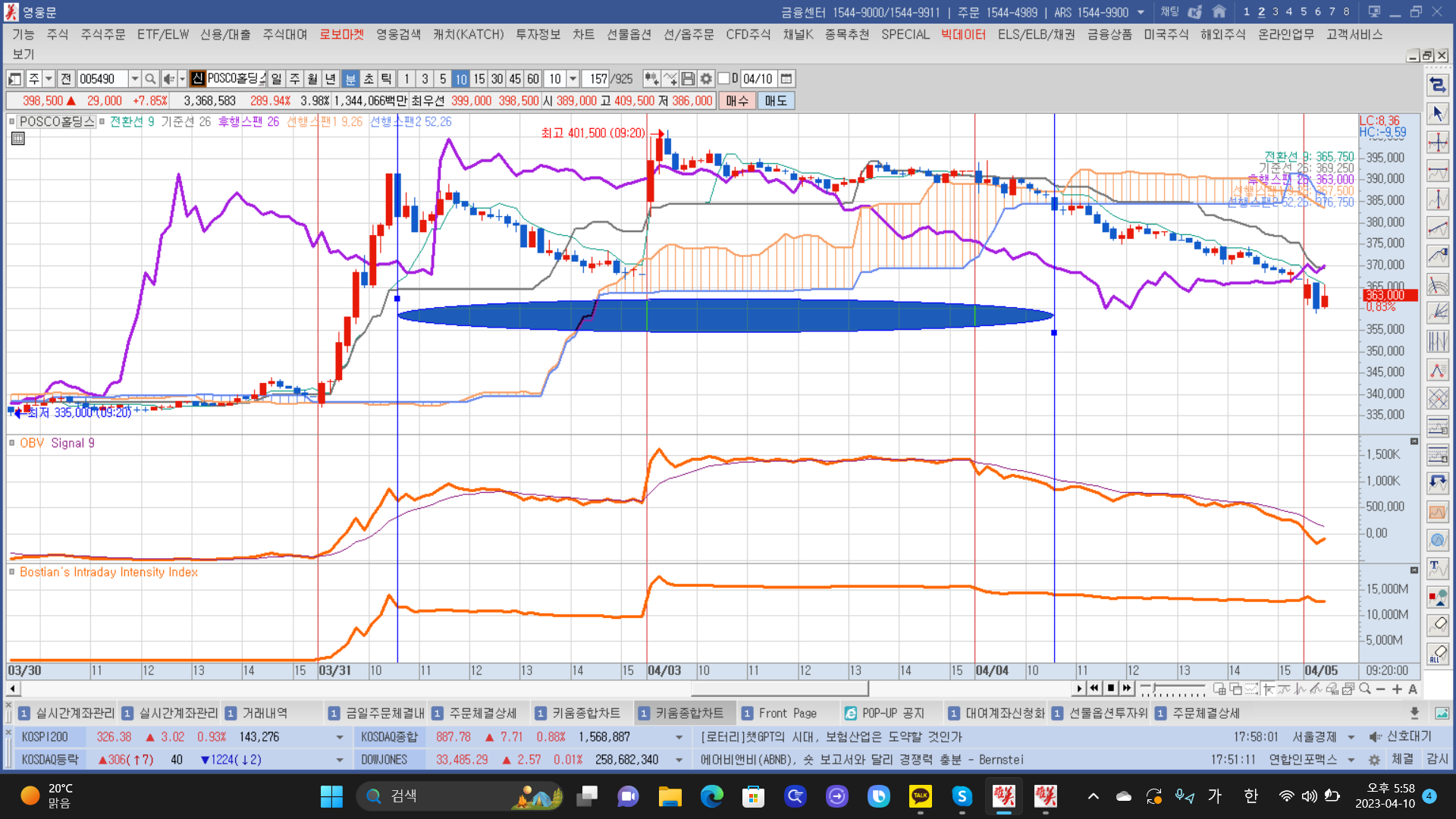Click the text tool icon in right sidebar
The height and width of the screenshot is (819, 1456).
tap(1437, 568)
